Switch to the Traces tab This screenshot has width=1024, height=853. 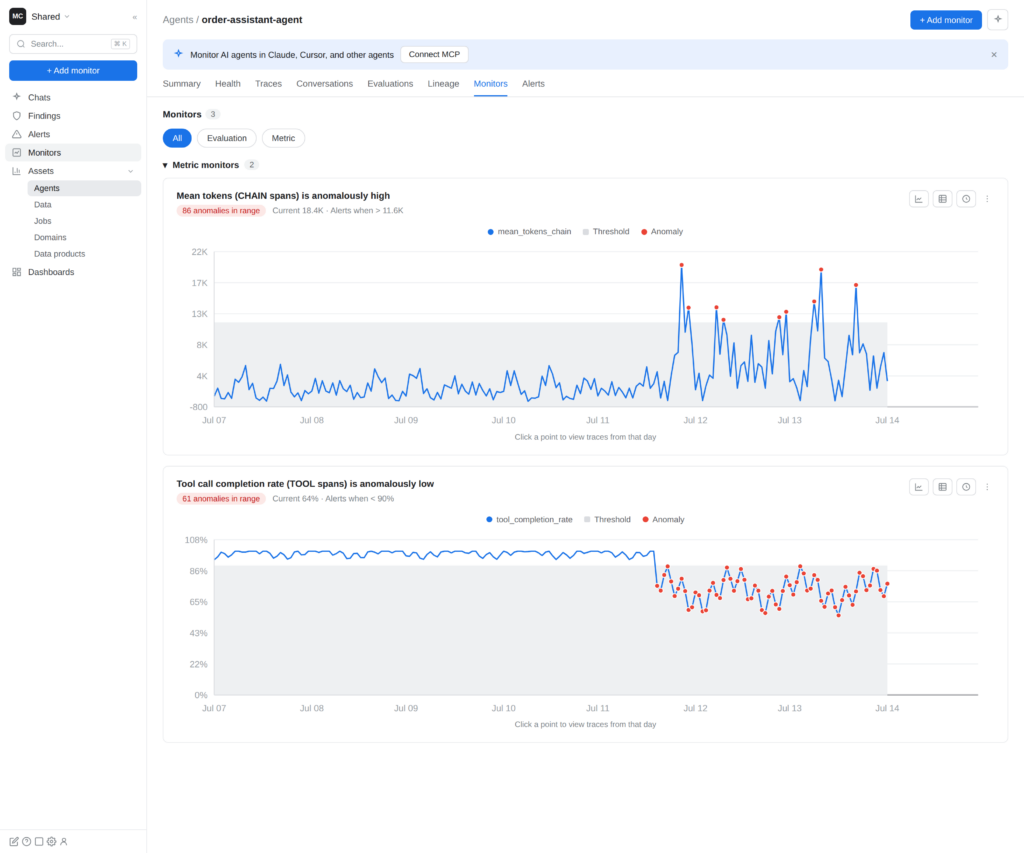coord(268,84)
